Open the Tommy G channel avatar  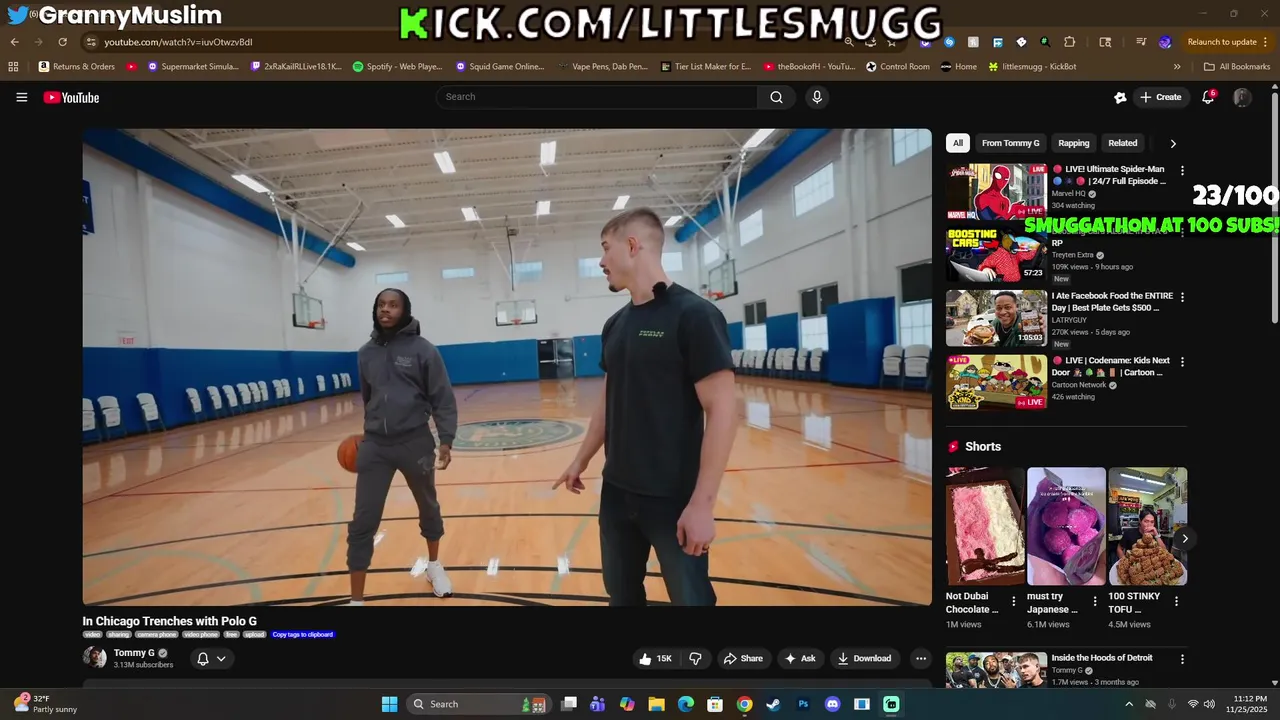click(x=95, y=657)
